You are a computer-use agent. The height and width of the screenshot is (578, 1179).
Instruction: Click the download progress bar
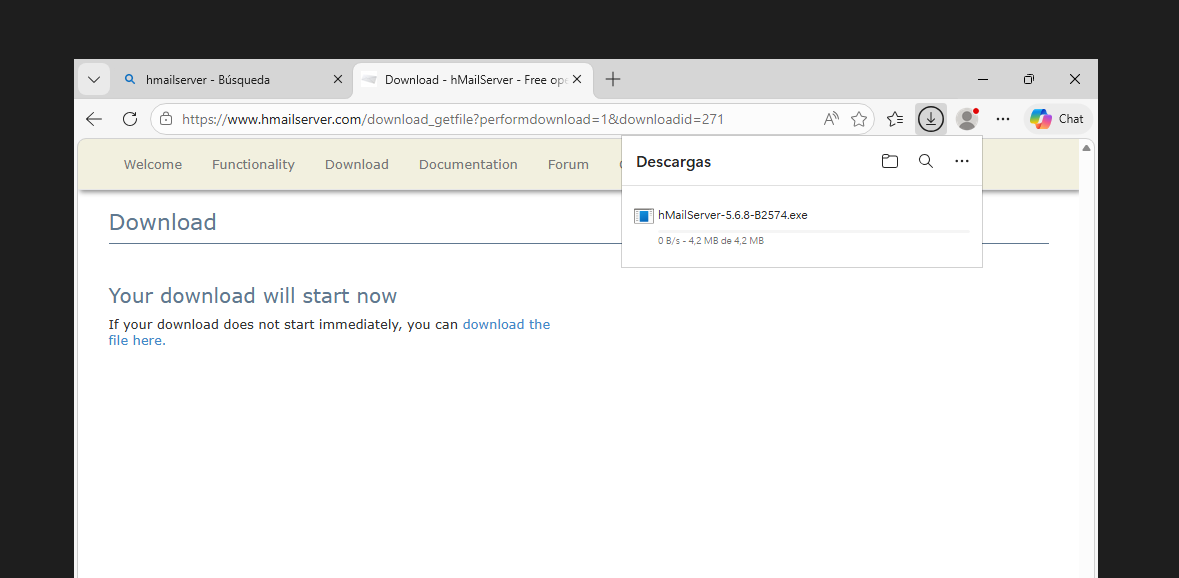pos(814,231)
